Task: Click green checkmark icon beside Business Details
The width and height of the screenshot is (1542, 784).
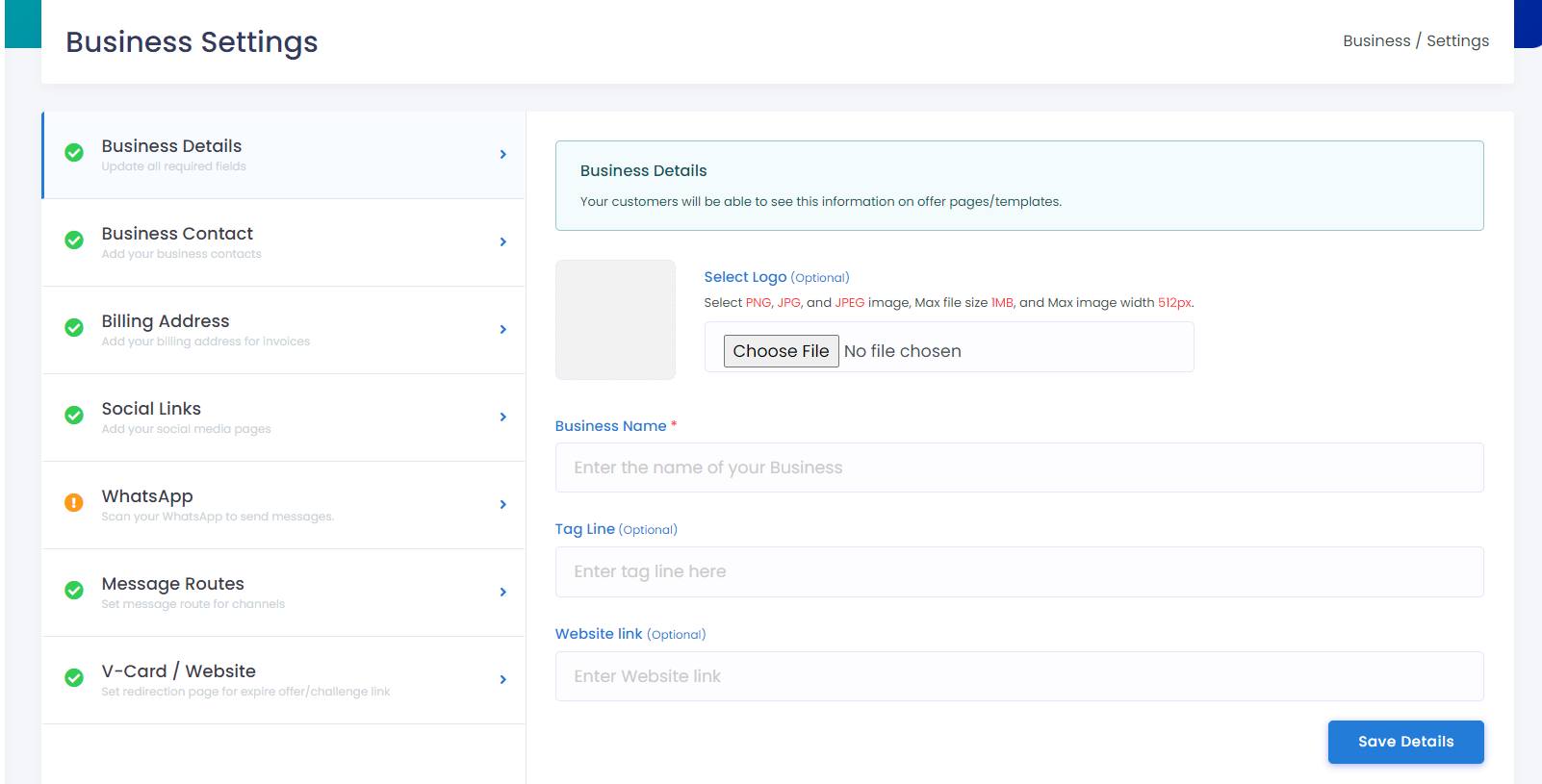Action: coord(74,153)
